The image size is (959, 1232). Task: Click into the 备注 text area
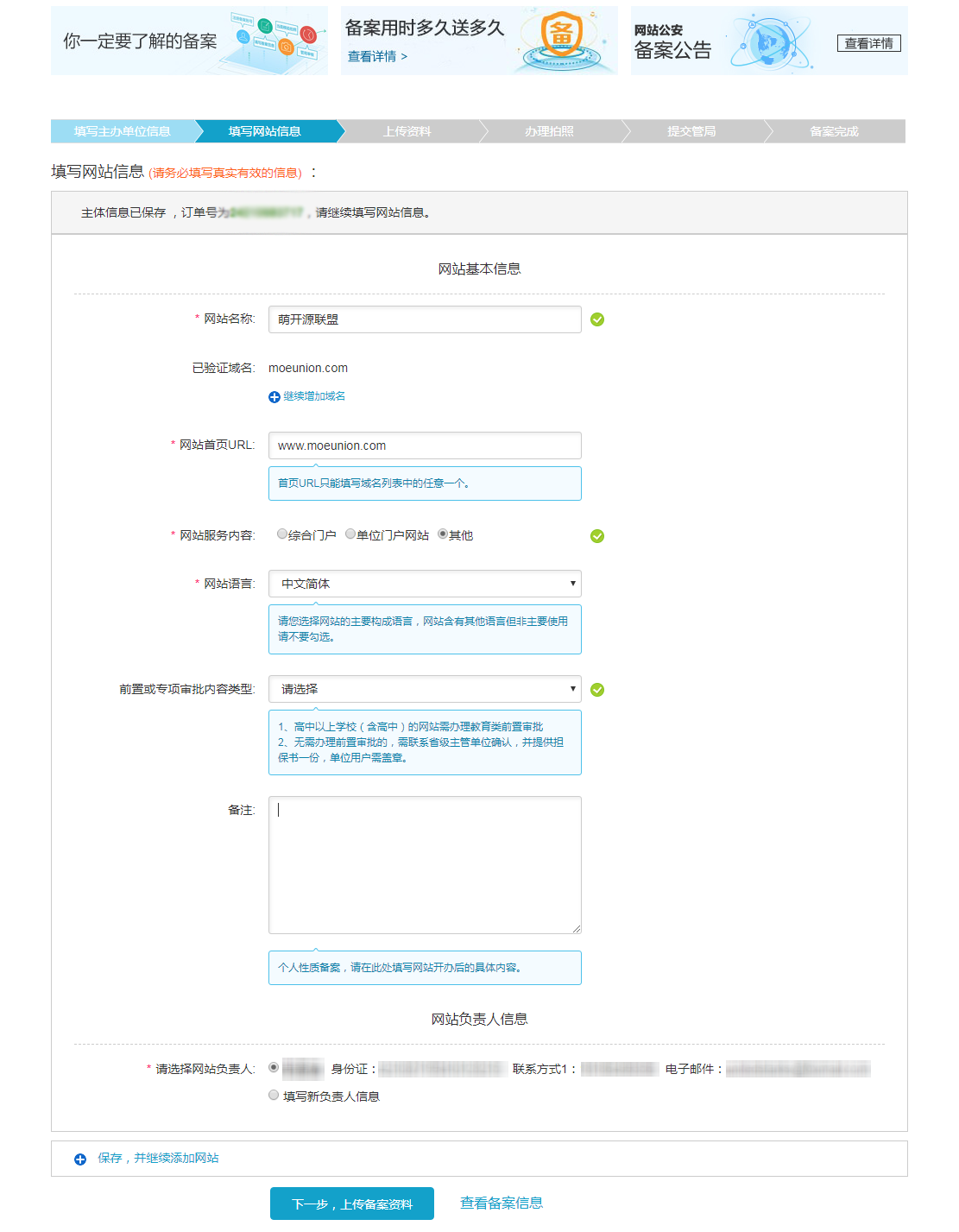coord(425,865)
